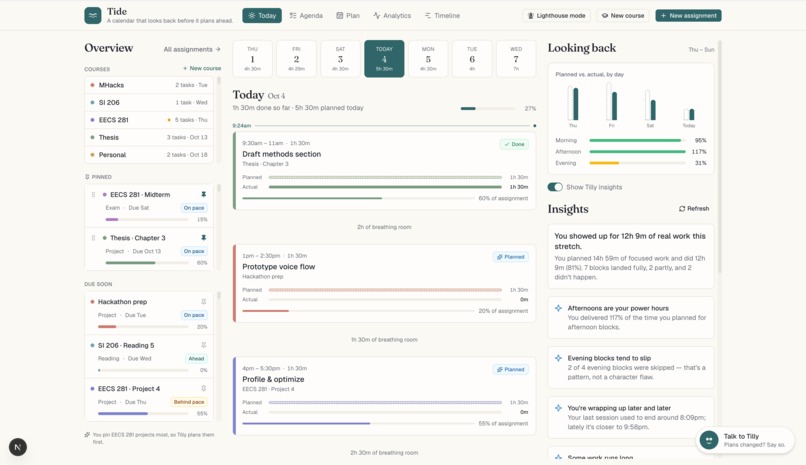This screenshot has width=806, height=465.
Task: Click the Tilly face avatar icon
Action: [x=709, y=440]
